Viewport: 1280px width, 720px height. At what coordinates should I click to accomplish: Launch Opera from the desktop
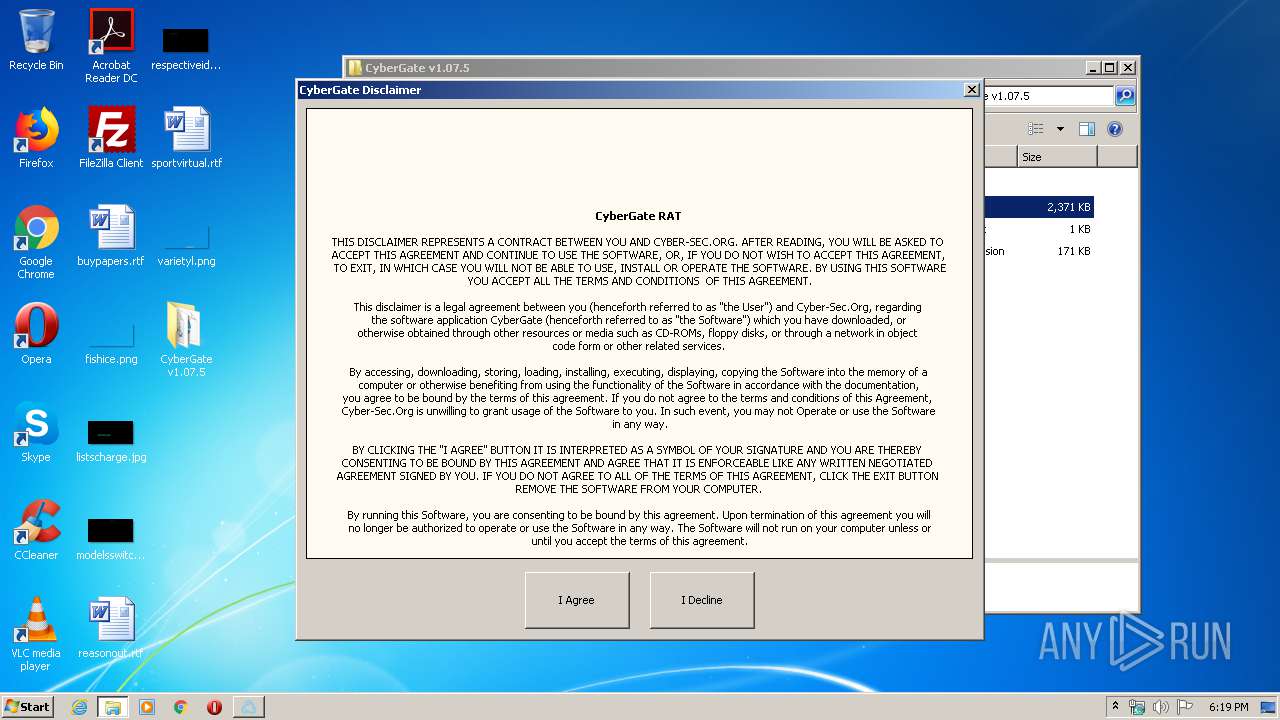[x=36, y=334]
